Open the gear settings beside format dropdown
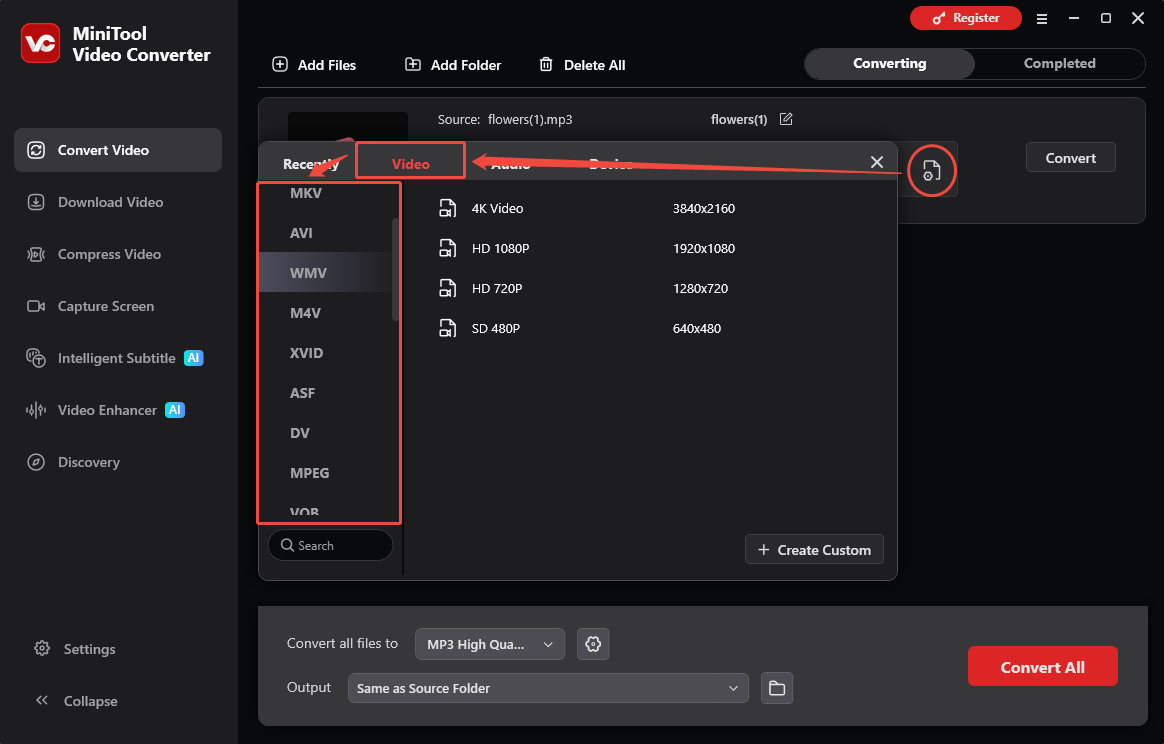 [593, 645]
